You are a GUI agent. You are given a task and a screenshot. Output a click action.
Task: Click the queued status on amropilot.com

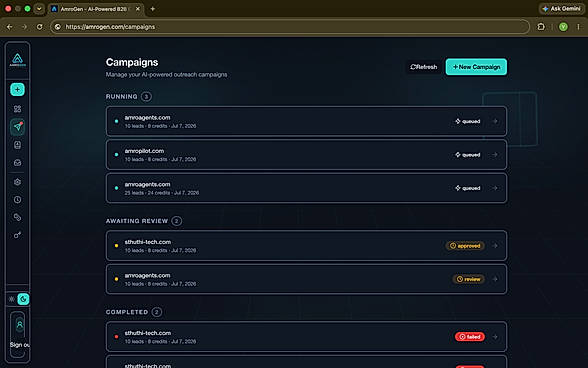468,155
